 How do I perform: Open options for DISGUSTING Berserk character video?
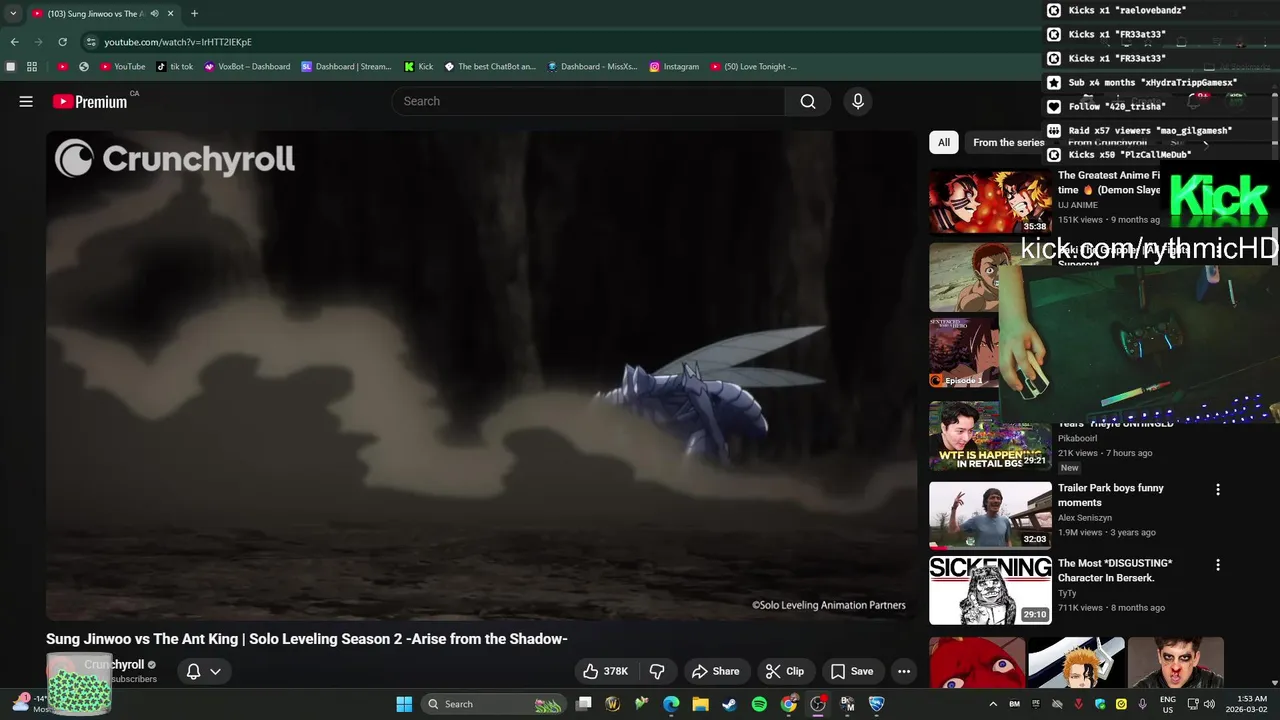coord(1217,565)
